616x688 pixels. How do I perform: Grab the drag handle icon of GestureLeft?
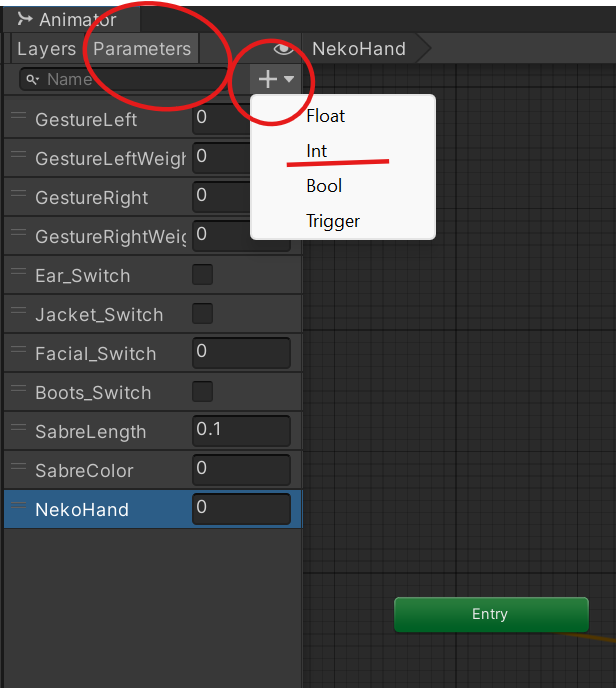tap(18, 116)
